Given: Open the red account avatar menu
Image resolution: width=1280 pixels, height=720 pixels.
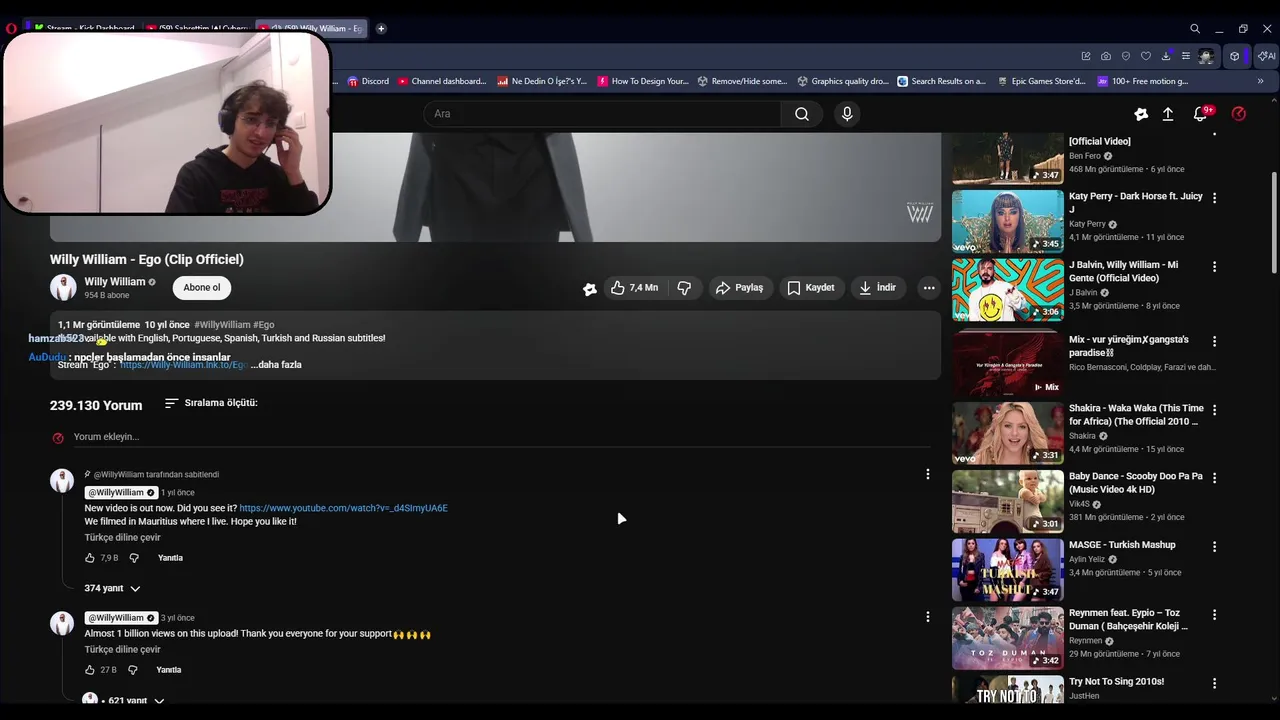Looking at the screenshot, I should click(1238, 114).
